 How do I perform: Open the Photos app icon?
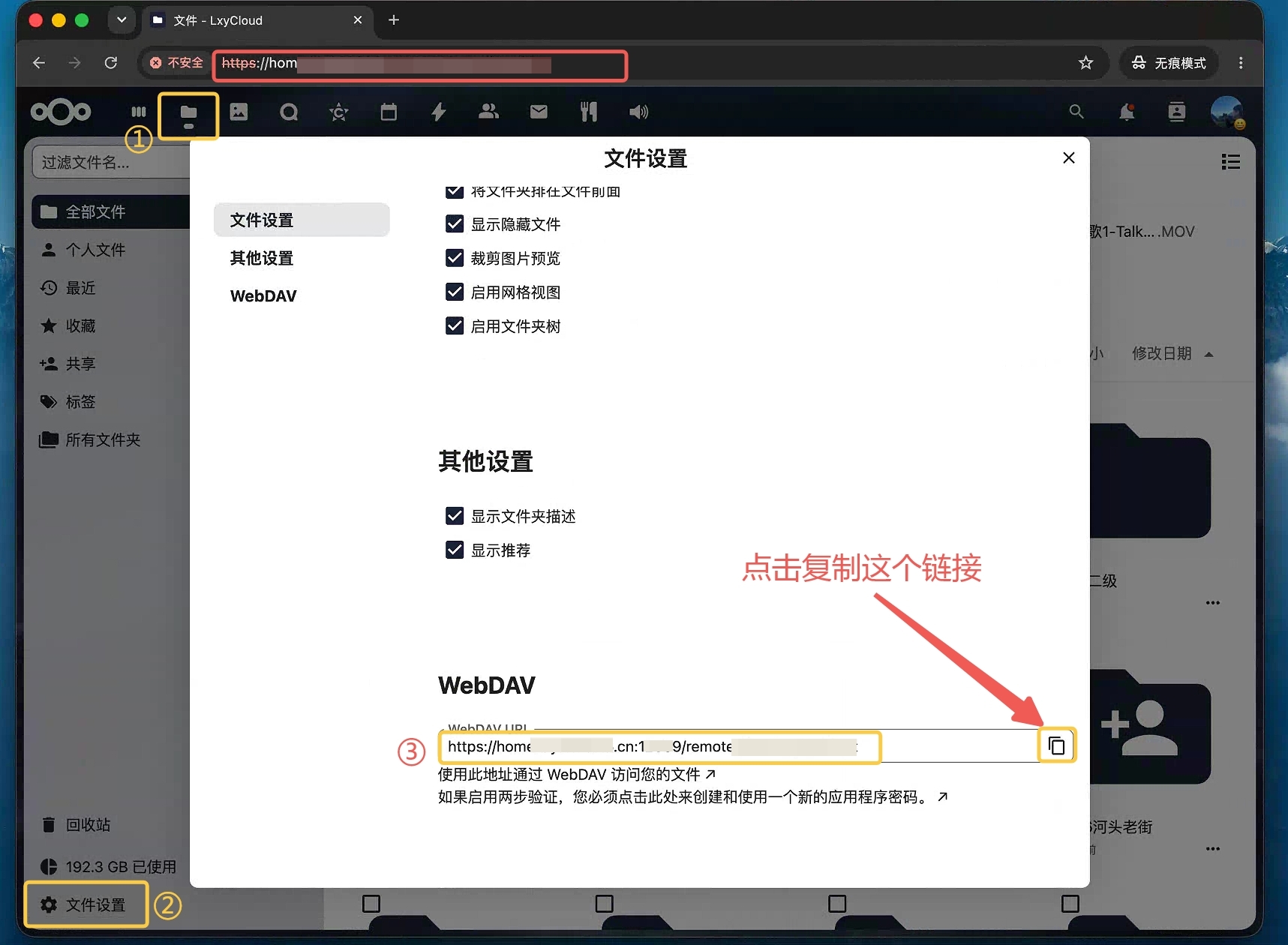(x=239, y=112)
